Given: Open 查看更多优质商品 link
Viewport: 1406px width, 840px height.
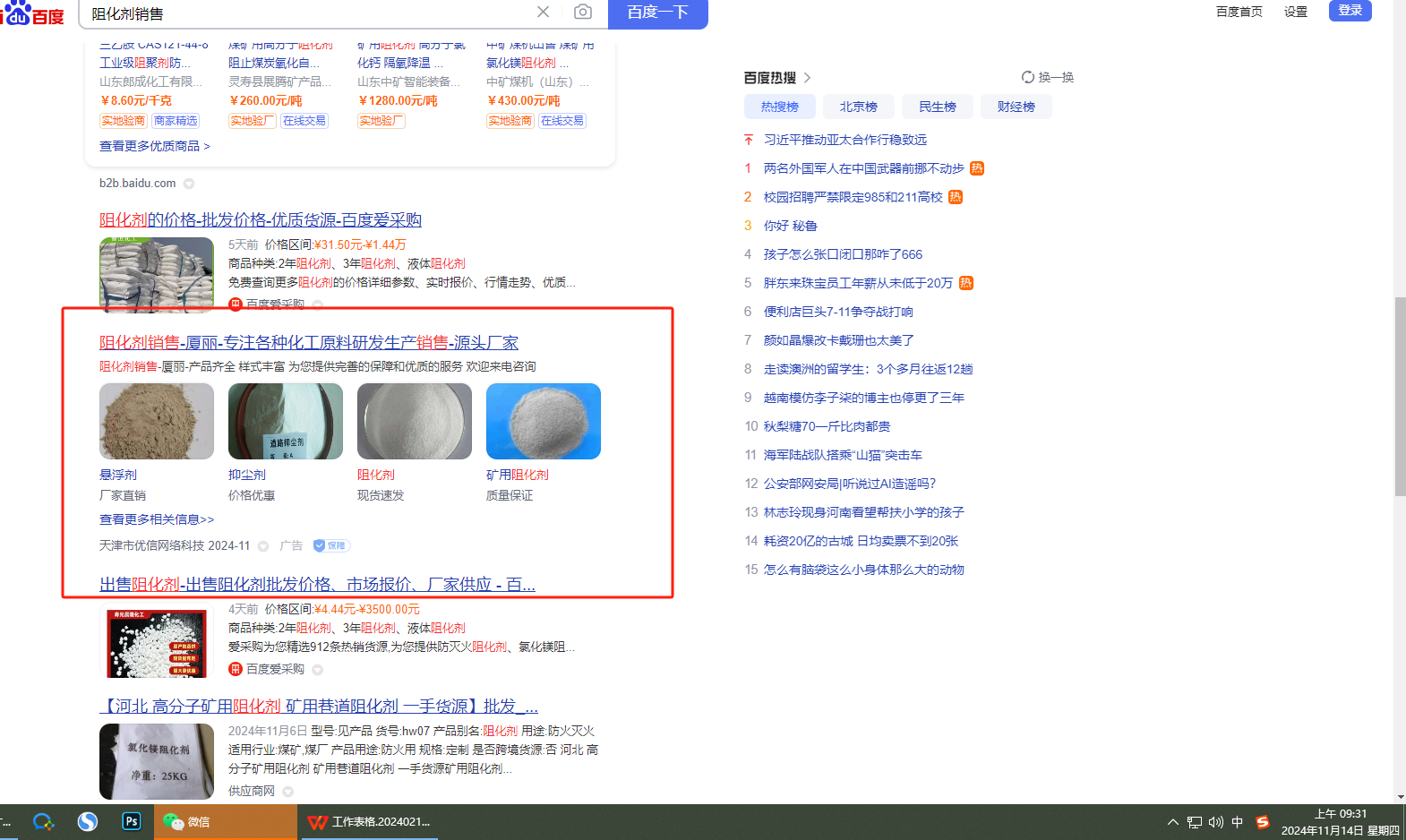Looking at the screenshot, I should (155, 146).
